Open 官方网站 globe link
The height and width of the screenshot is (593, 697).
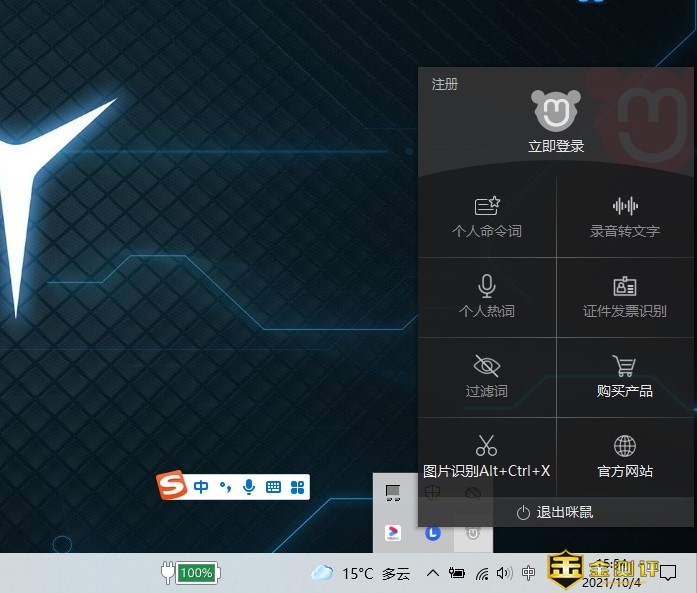click(x=625, y=457)
